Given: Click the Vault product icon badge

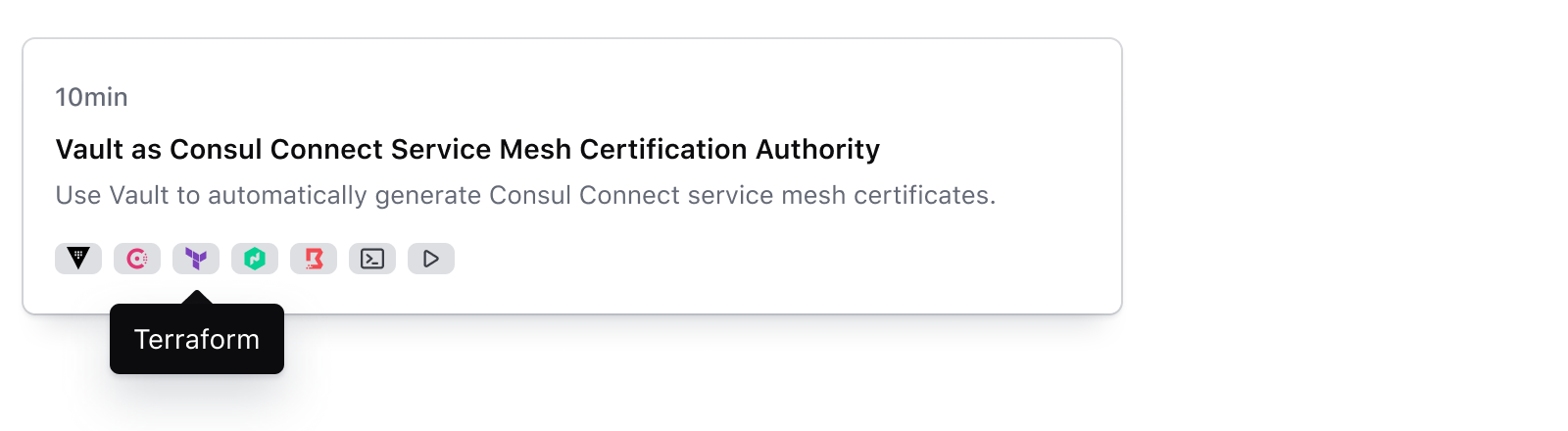Looking at the screenshot, I should 78,259.
